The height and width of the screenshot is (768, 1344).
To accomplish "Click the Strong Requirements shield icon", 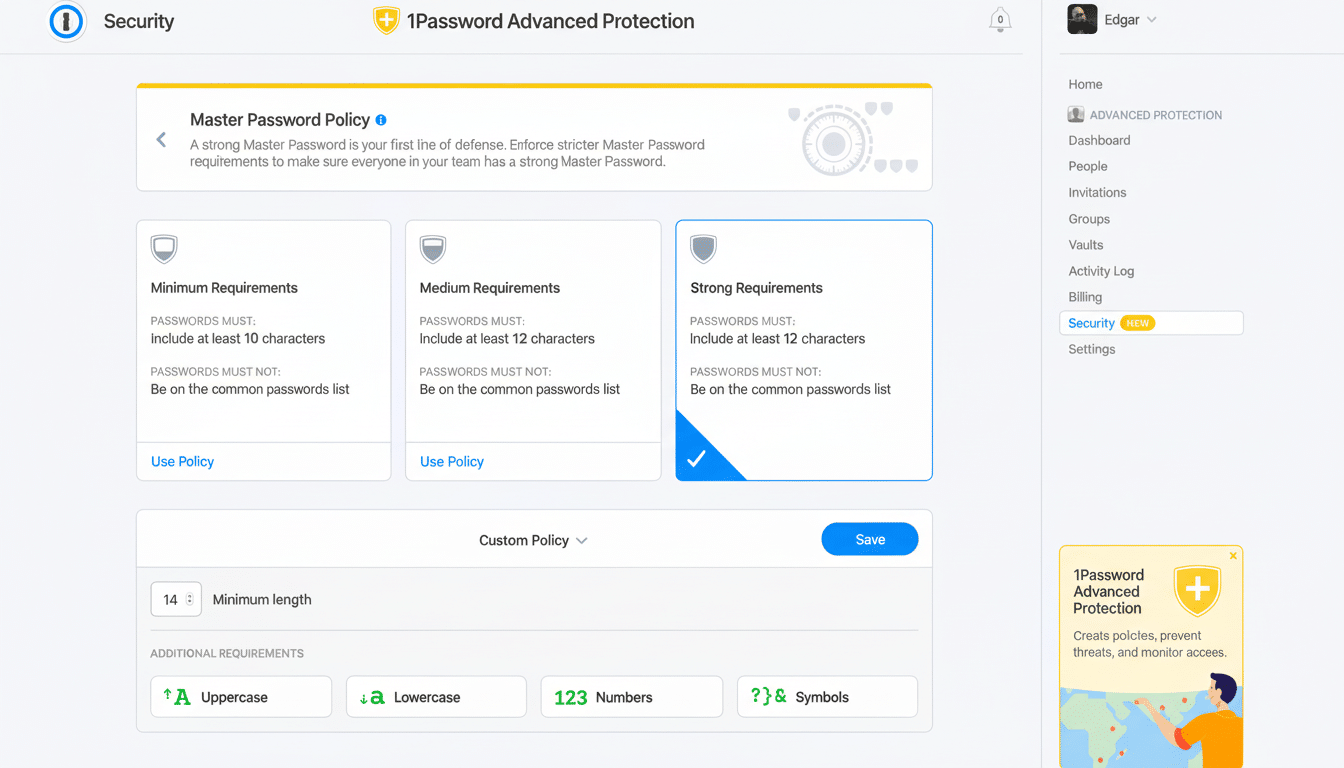I will click(704, 249).
